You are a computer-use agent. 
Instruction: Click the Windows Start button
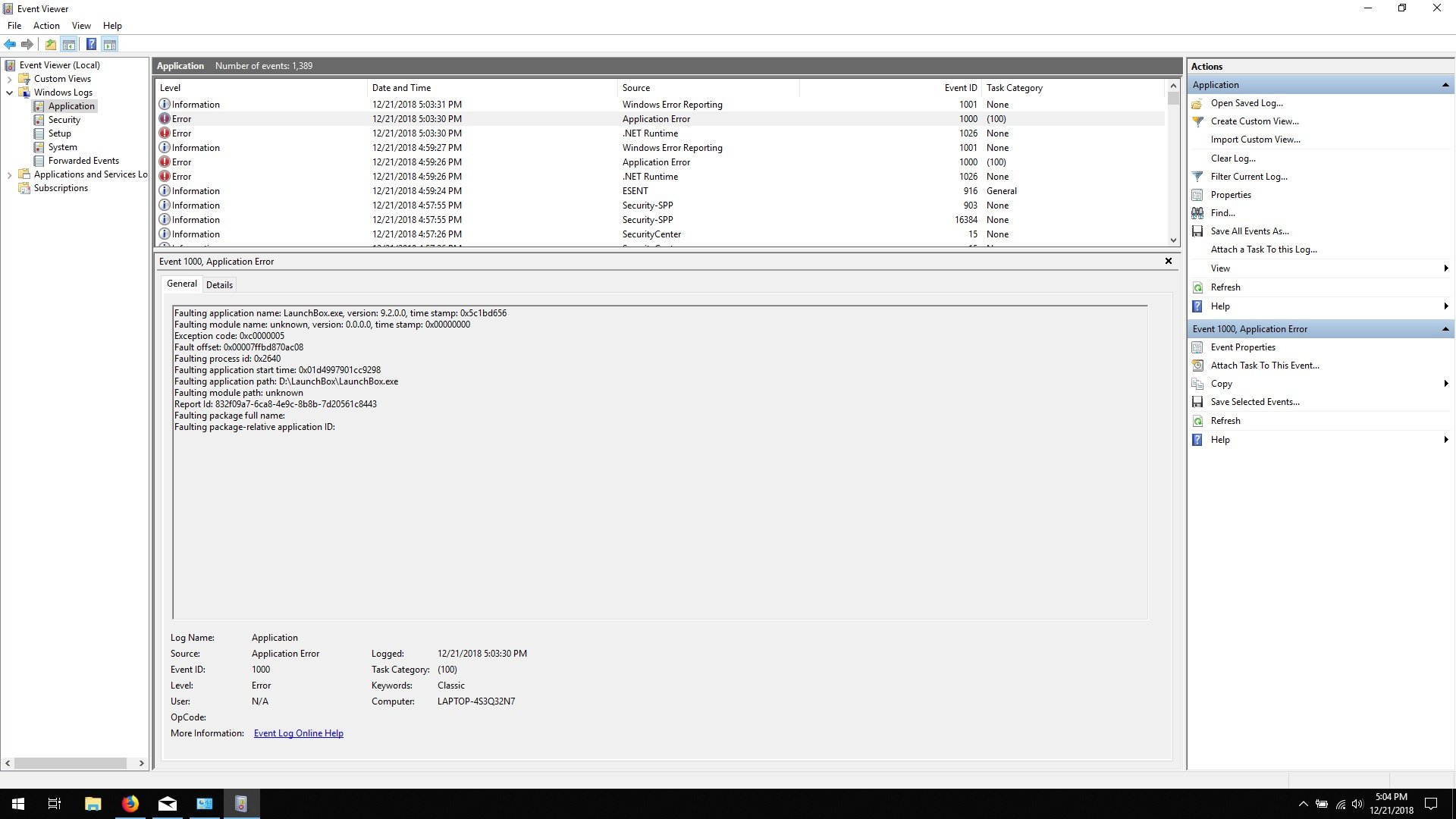pos(18,804)
